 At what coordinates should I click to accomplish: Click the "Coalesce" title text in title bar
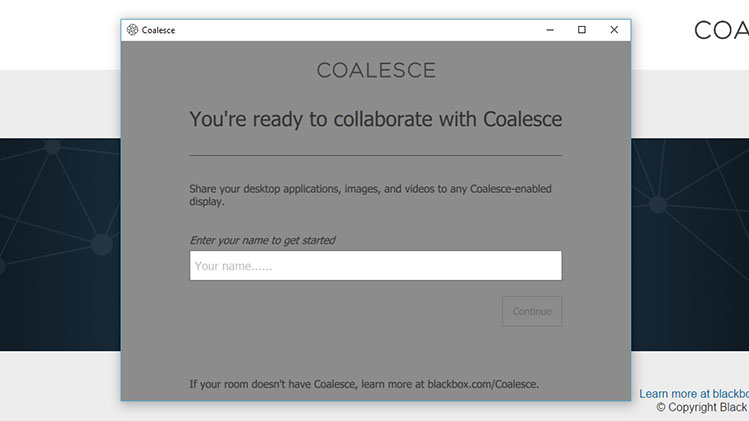[x=158, y=30]
